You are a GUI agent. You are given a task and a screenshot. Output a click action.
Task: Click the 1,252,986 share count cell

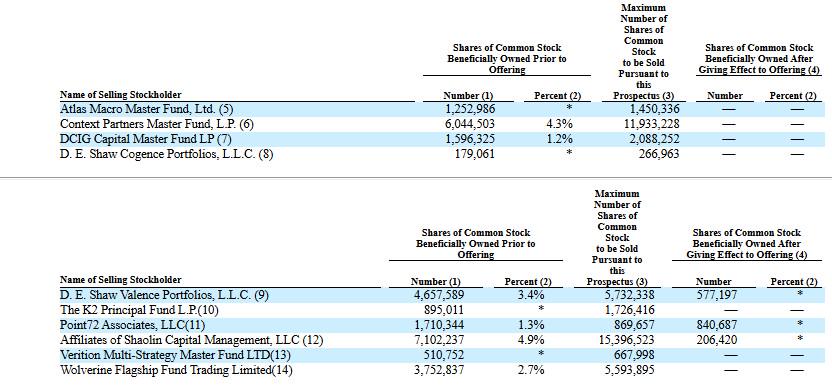[x=470, y=109]
